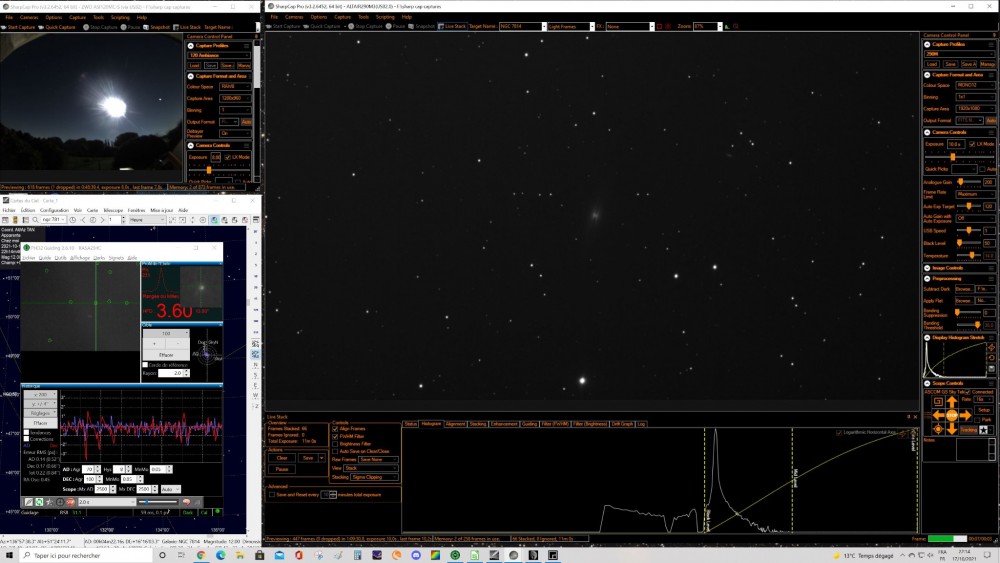This screenshot has width=1000, height=563.
Task: Click histogram stretch reset icon
Action: pos(991,358)
